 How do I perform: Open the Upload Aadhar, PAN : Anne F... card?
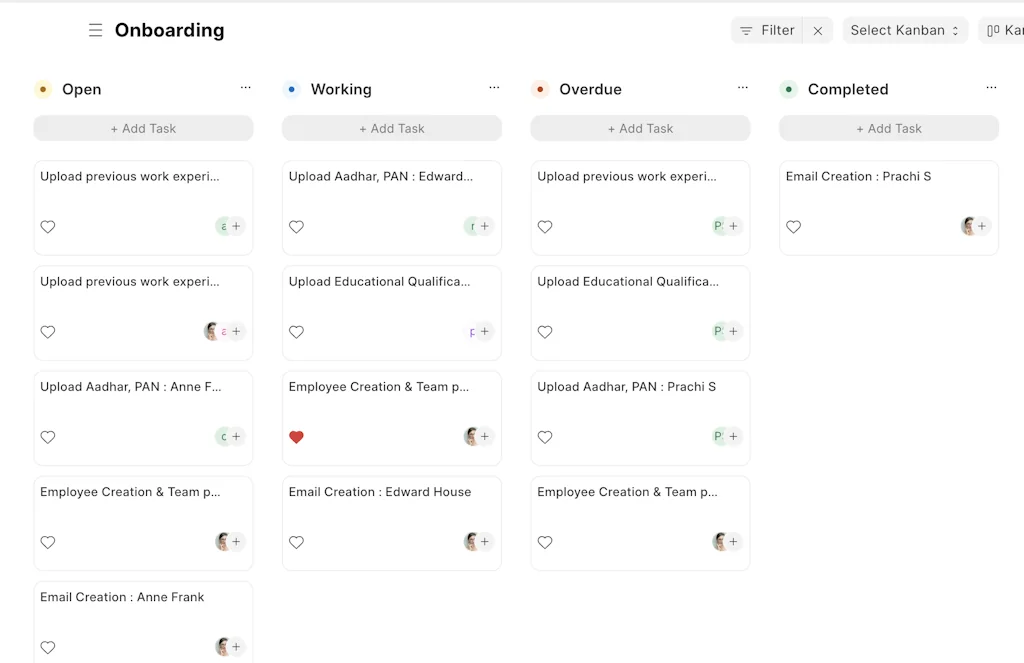(x=131, y=387)
